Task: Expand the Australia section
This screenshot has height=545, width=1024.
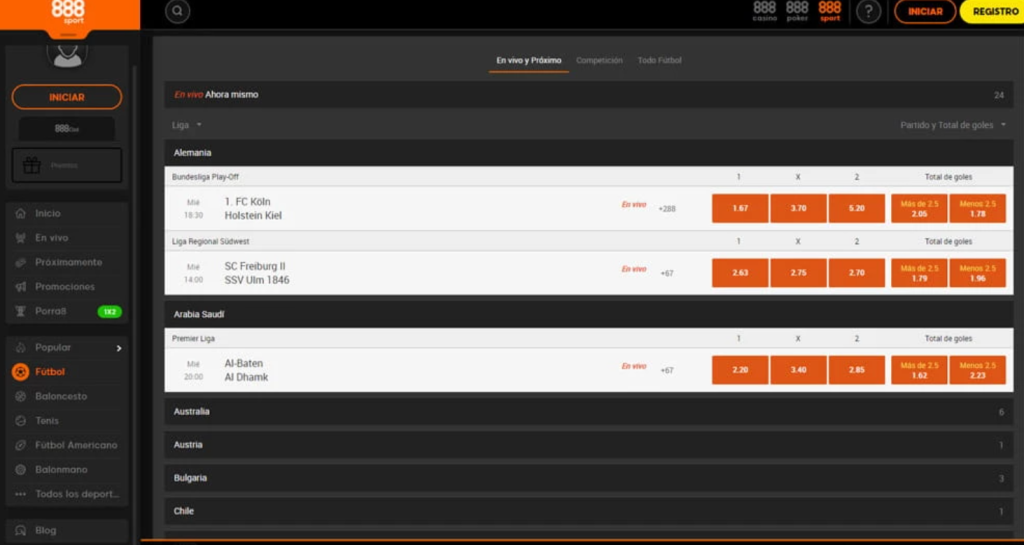Action: coord(588,412)
